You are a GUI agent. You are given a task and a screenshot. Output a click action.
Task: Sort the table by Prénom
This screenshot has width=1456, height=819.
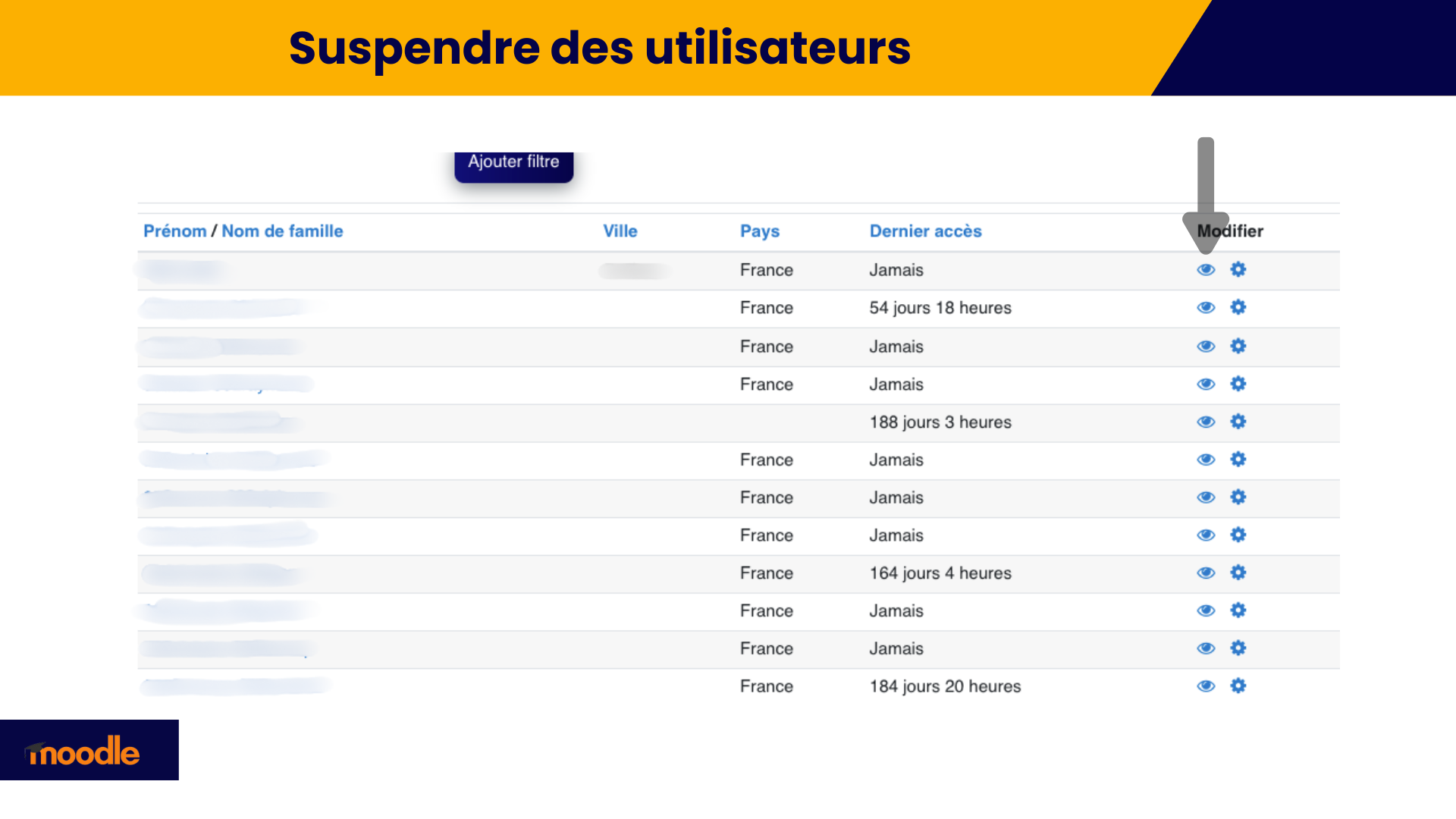174,231
